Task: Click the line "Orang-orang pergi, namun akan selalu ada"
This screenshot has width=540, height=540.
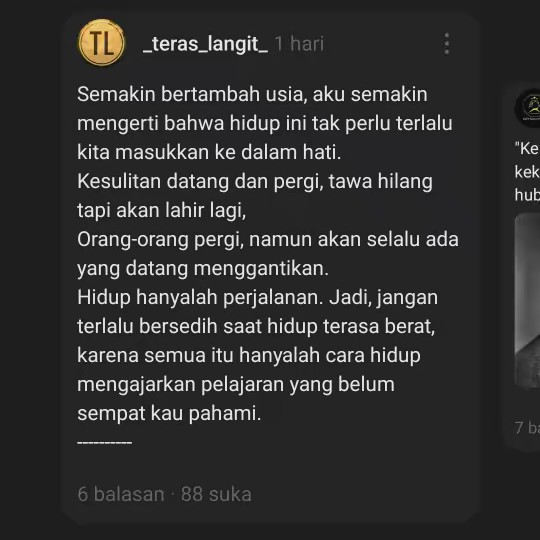Action: pyautogui.click(x=268, y=239)
